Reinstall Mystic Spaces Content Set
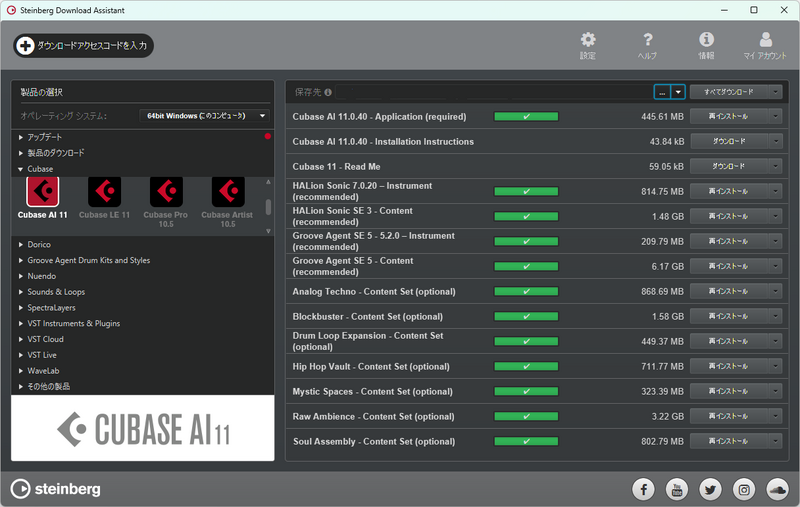 729,391
